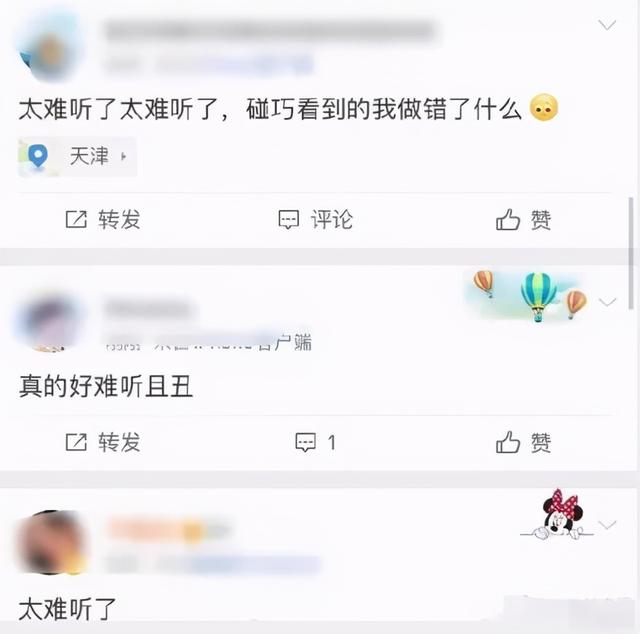The image size is (640, 634).
Task: Click the vertical scrollbar on the right
Action: pyautogui.click(x=631, y=253)
